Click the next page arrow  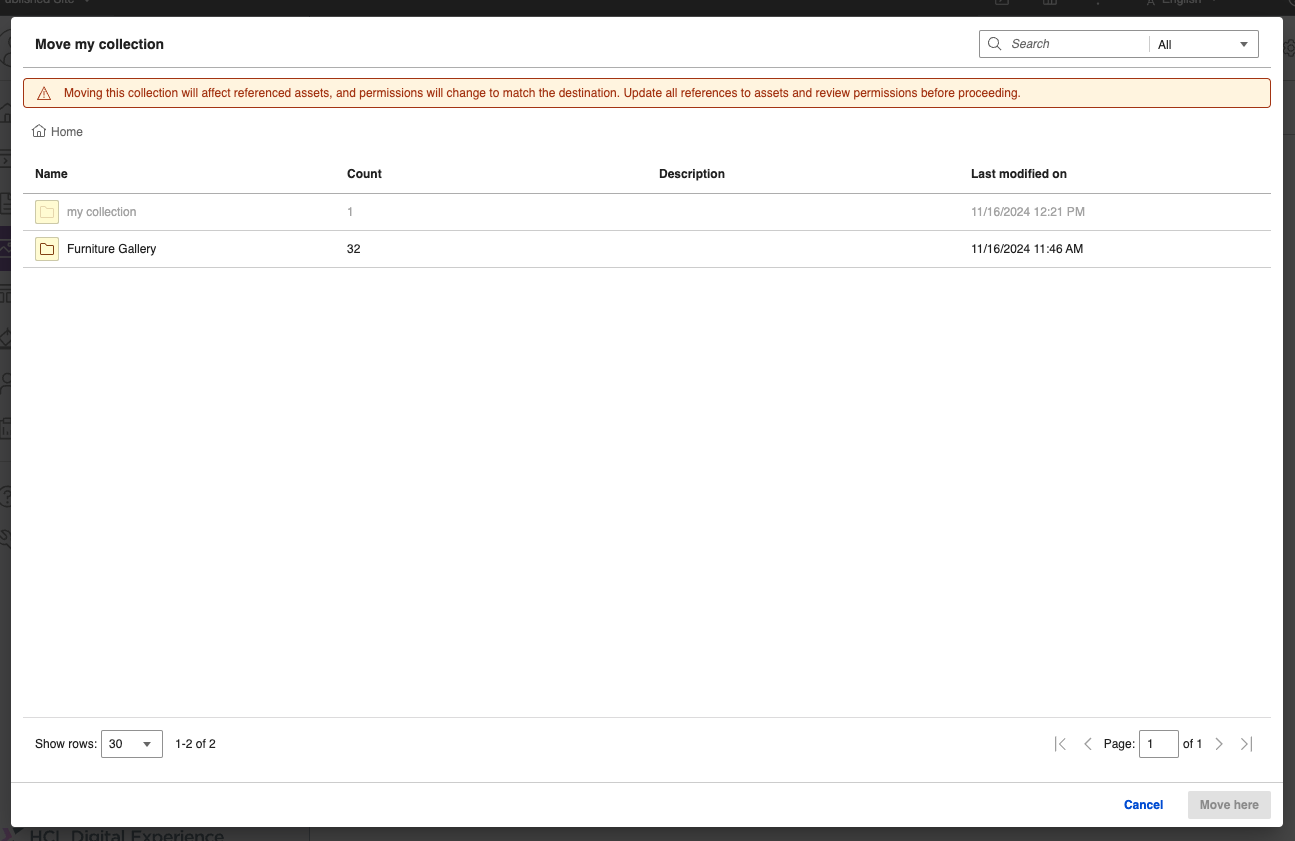pyautogui.click(x=1219, y=743)
